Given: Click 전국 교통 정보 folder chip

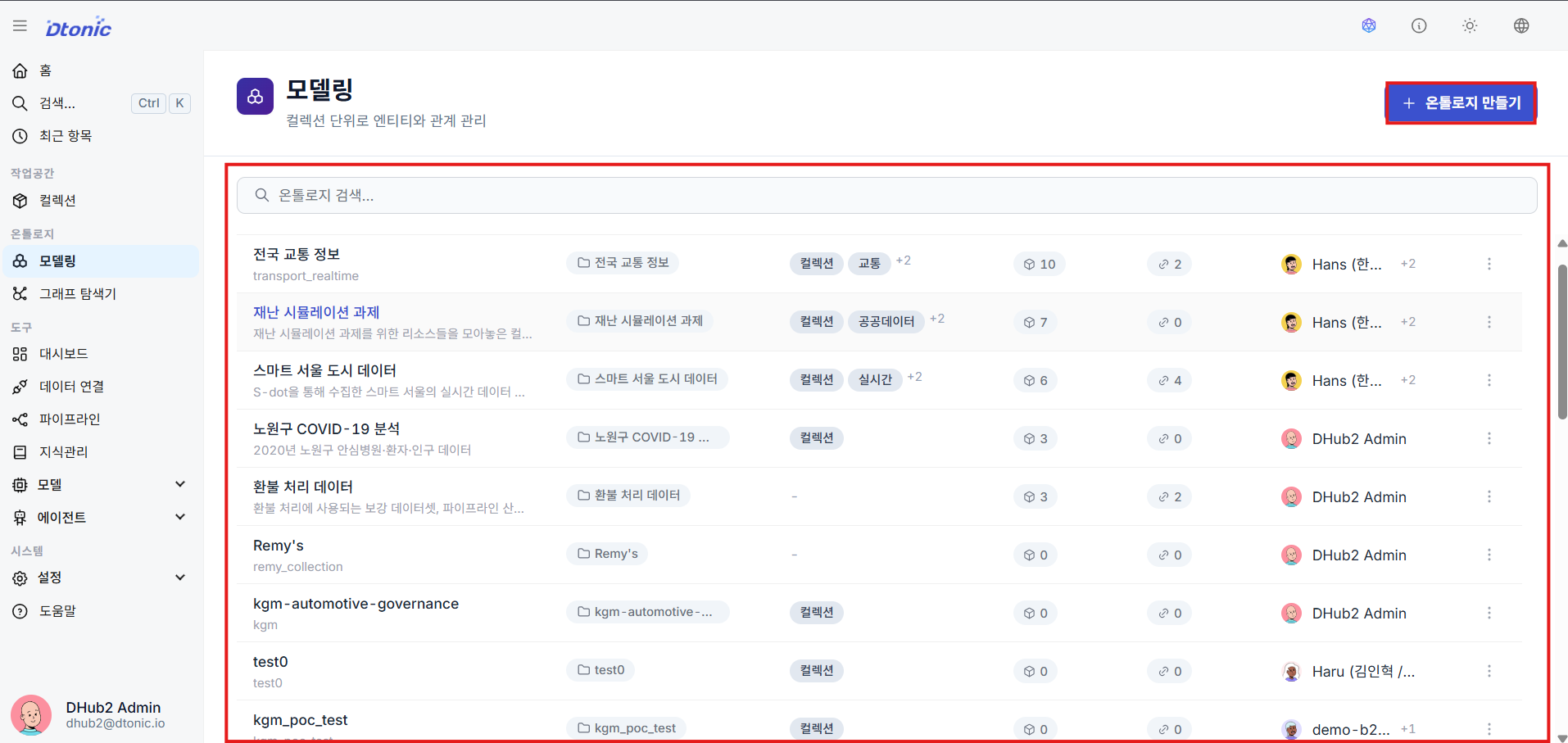Looking at the screenshot, I should [623, 263].
